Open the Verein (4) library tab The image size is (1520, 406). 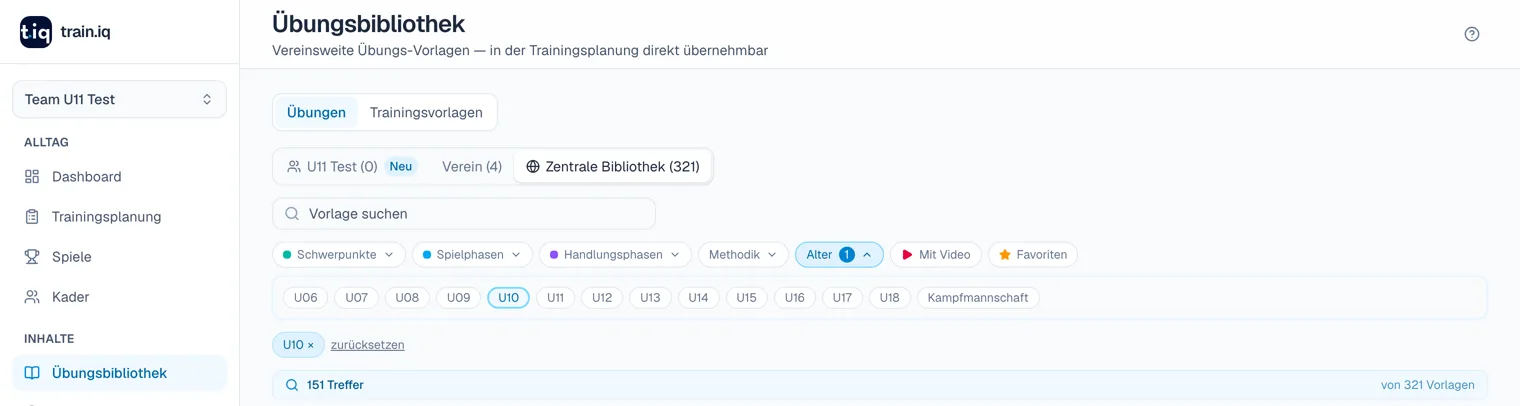(472, 167)
